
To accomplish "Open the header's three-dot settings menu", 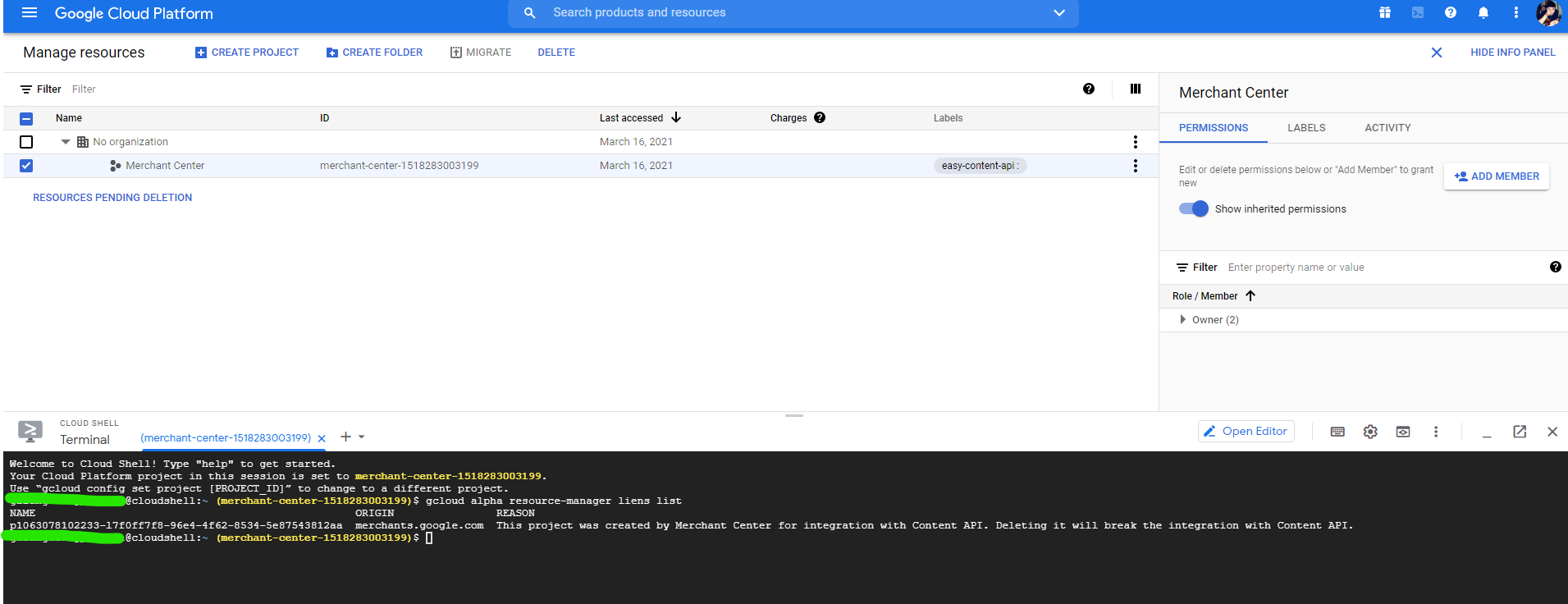I will pos(1516,13).
